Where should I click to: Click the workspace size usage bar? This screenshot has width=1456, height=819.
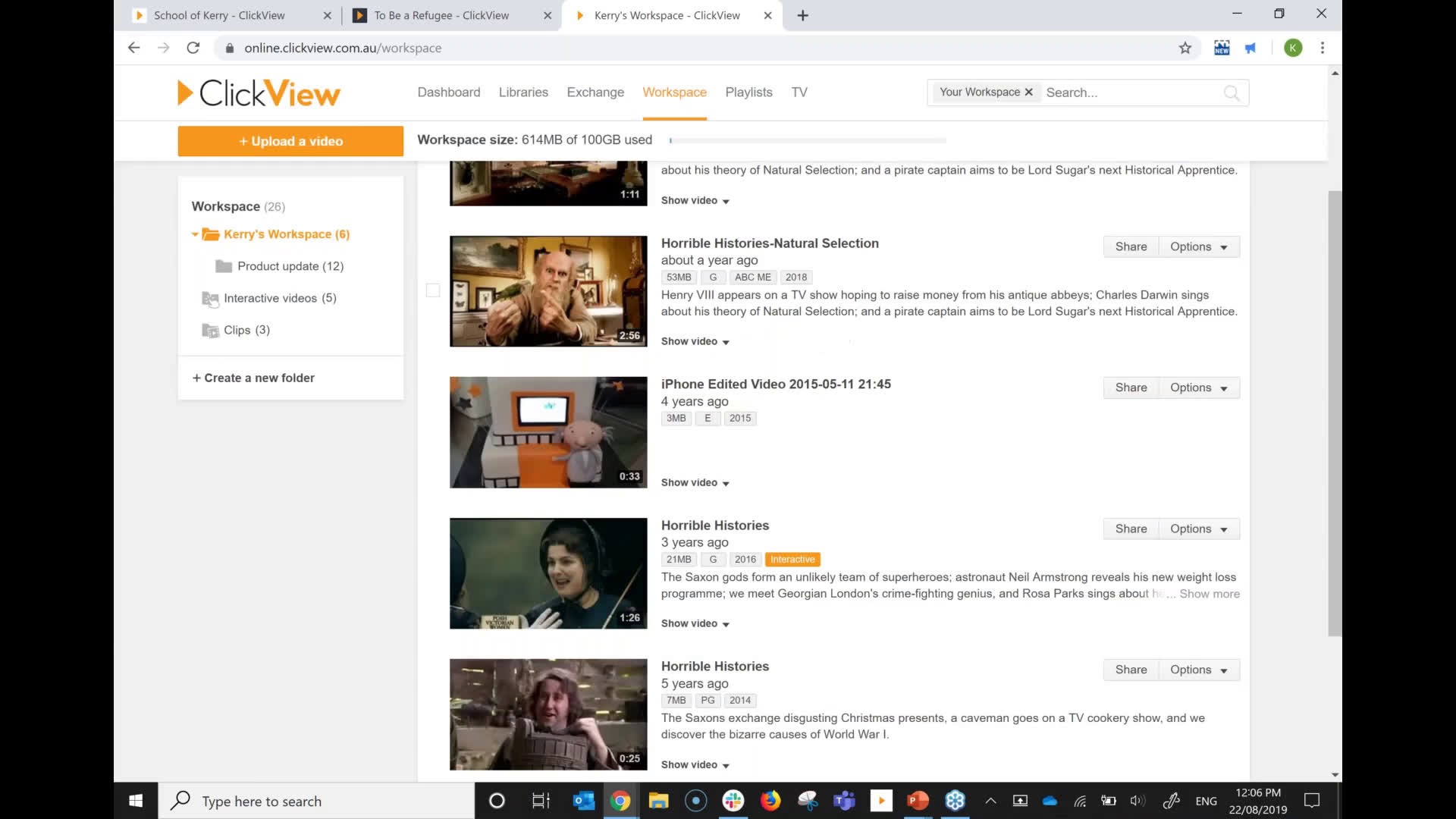(x=808, y=140)
